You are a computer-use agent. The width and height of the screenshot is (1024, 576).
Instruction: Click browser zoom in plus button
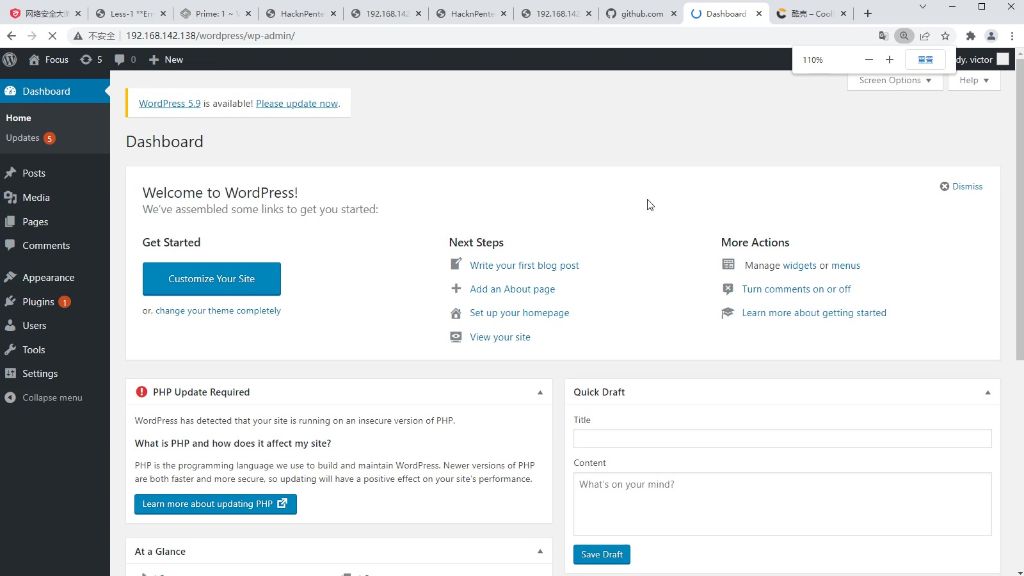coord(889,59)
